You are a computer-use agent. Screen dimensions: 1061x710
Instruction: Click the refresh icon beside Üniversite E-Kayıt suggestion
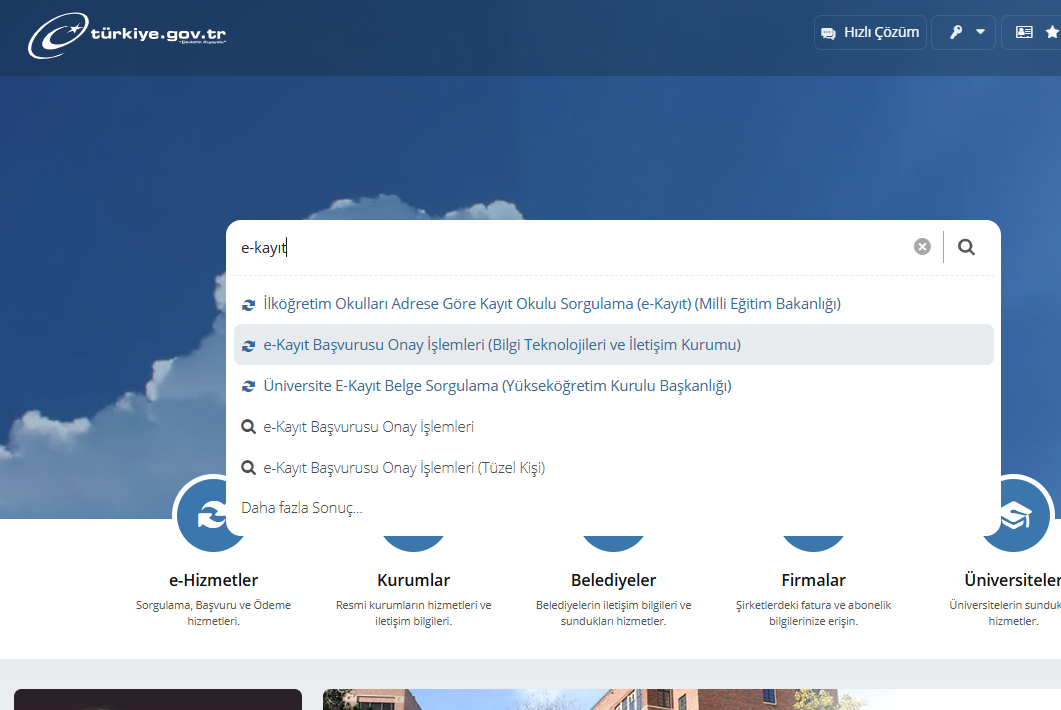(249, 386)
